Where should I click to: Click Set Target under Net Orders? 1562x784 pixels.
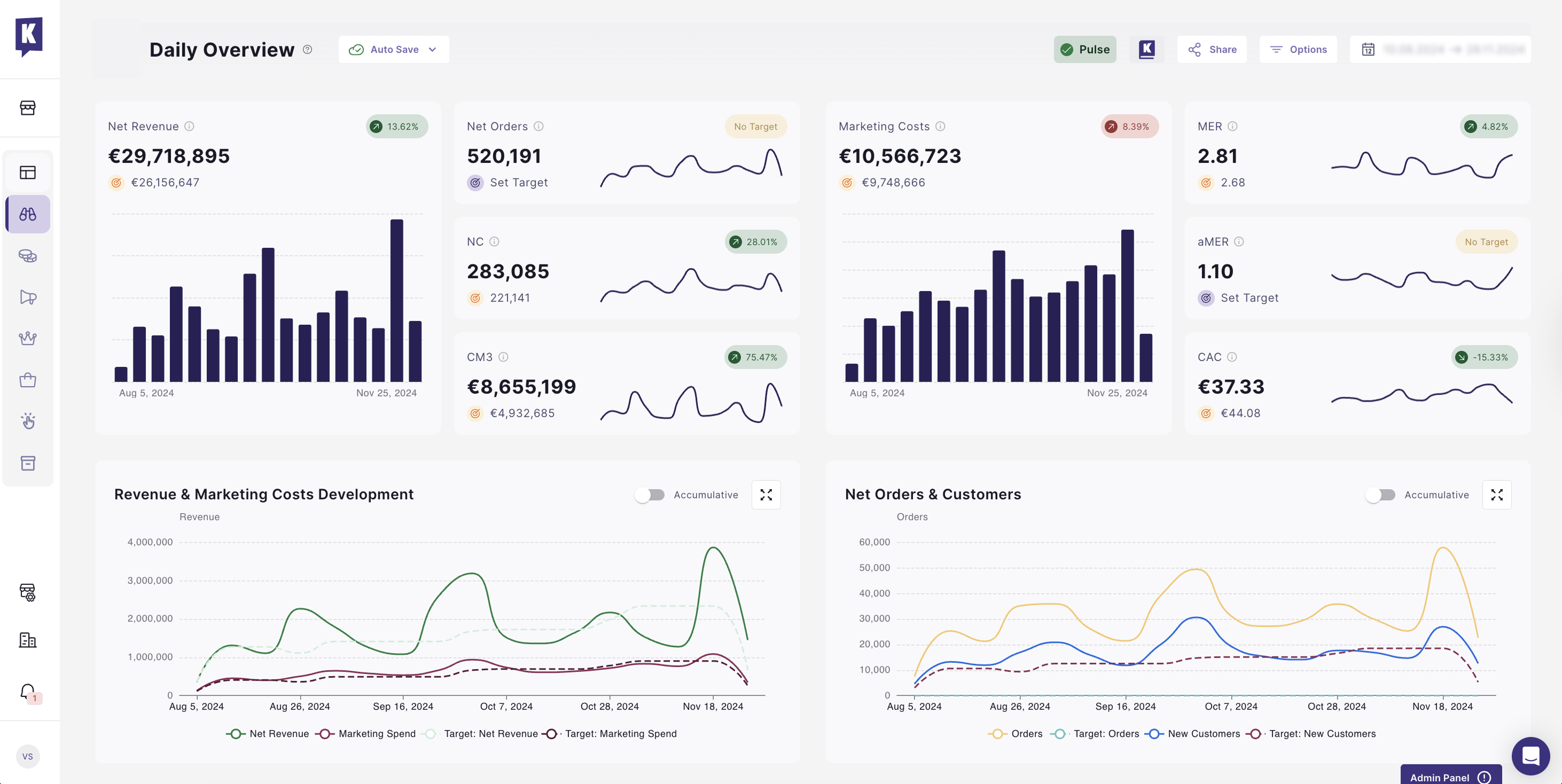(518, 183)
